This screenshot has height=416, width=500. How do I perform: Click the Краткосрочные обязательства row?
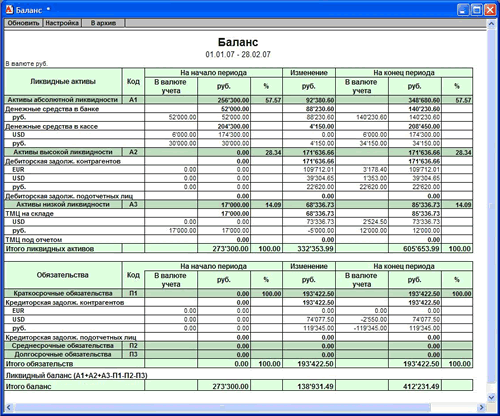pos(238,293)
